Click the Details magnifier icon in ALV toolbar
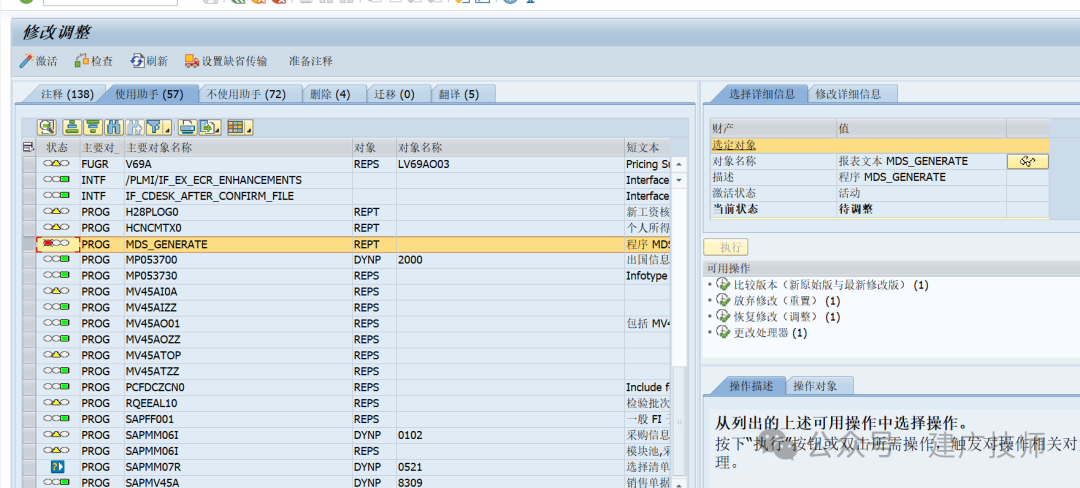The image size is (1080, 488). pos(47,127)
